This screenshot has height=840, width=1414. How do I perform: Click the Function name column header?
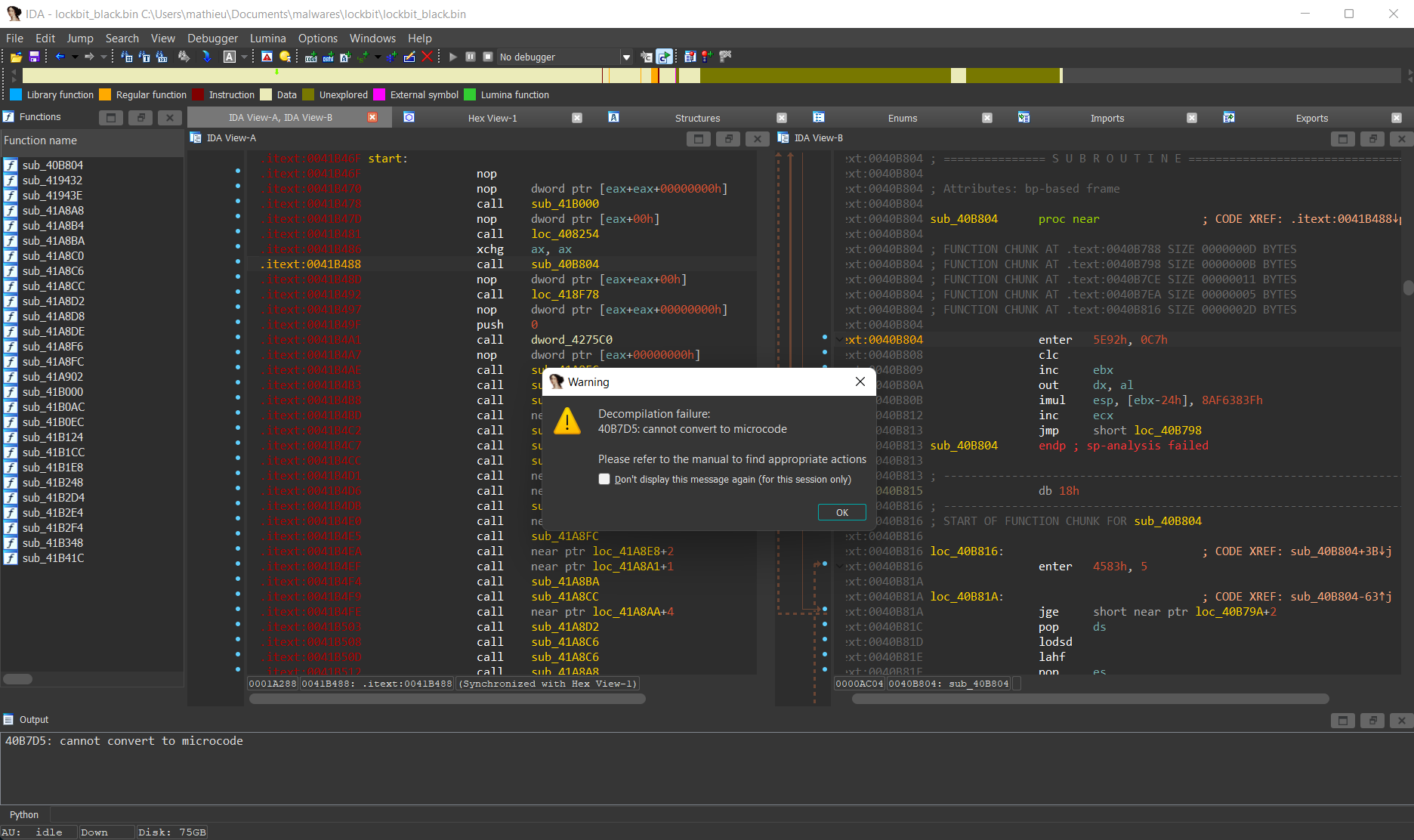(x=41, y=141)
